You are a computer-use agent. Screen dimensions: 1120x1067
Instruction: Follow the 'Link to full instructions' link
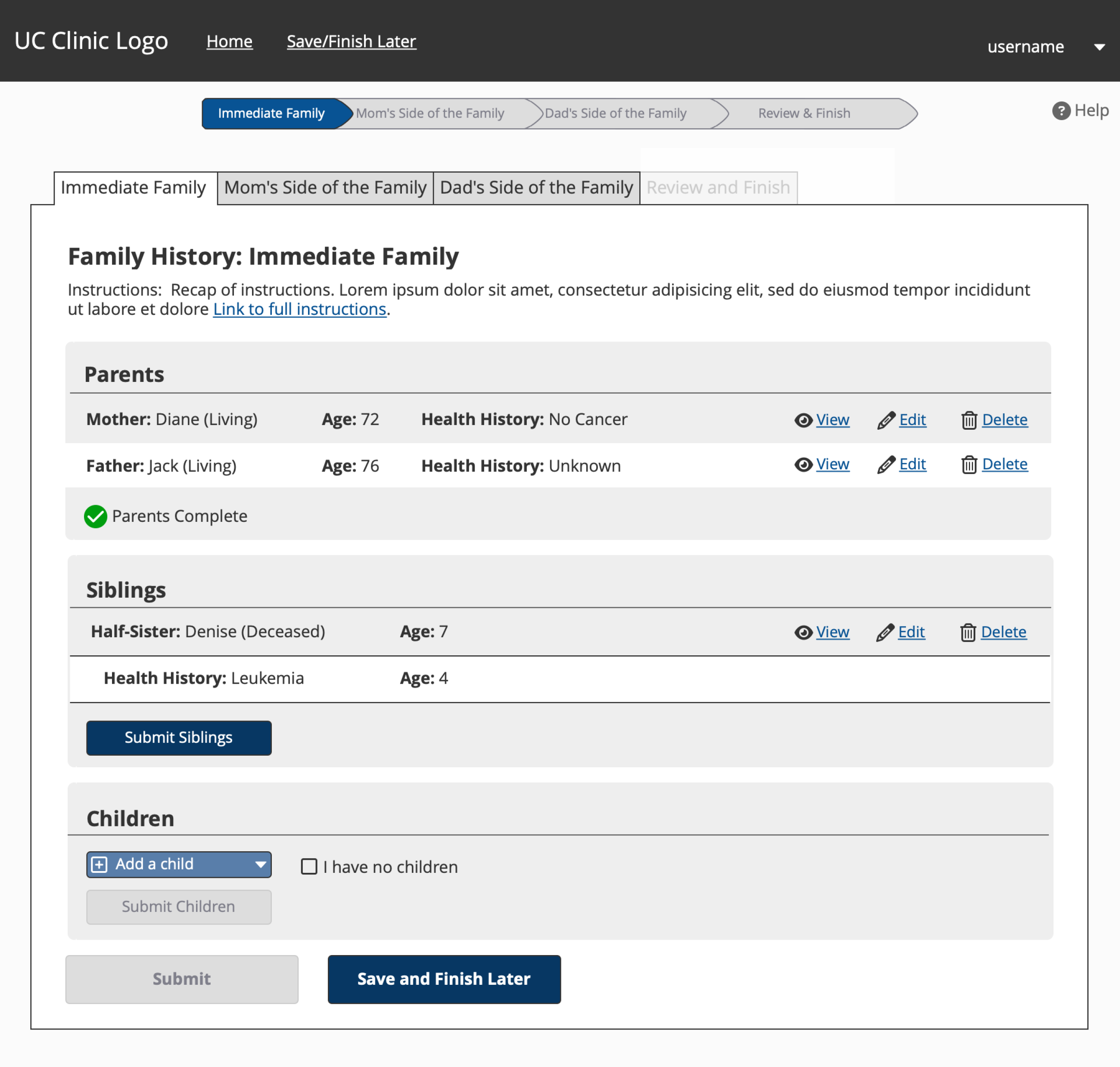coord(299,310)
